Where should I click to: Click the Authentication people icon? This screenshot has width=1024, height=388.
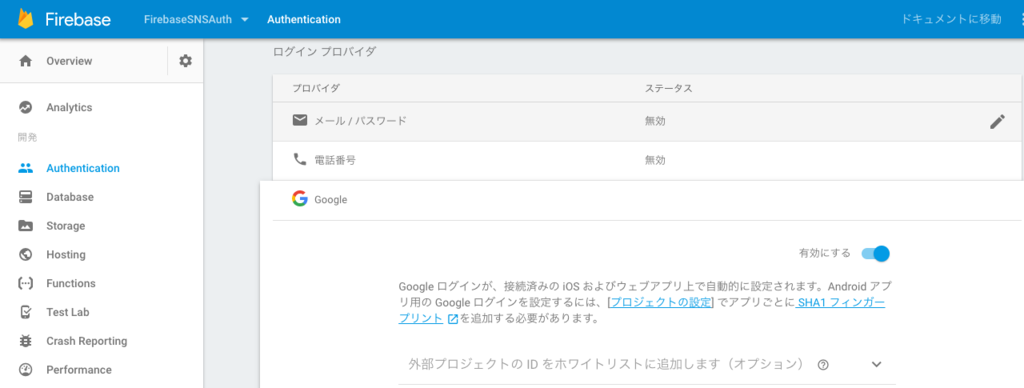[25, 168]
